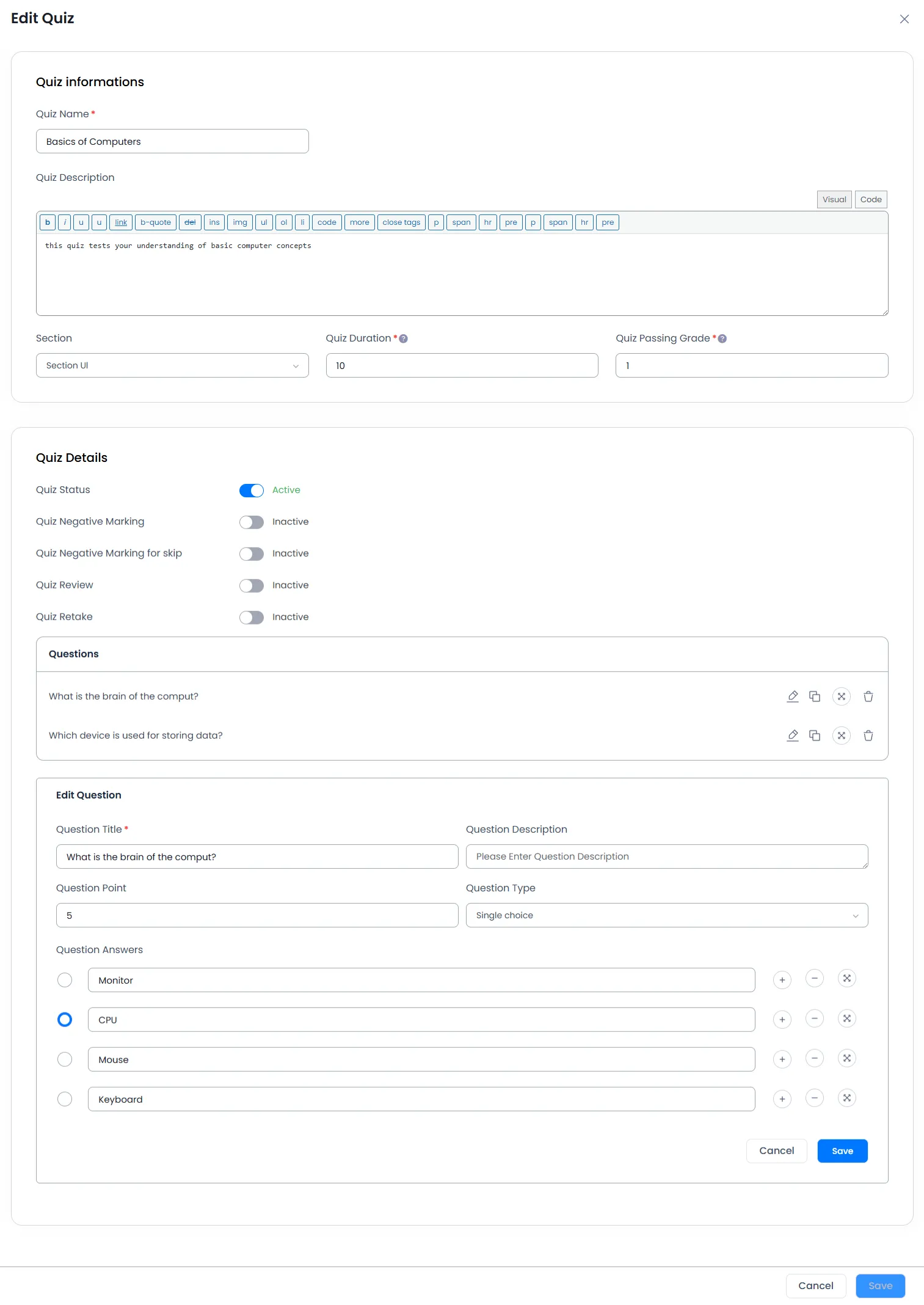Enable Quiz Negative Marking toggle
Image resolution: width=924 pixels, height=1305 pixels.
[x=252, y=522]
